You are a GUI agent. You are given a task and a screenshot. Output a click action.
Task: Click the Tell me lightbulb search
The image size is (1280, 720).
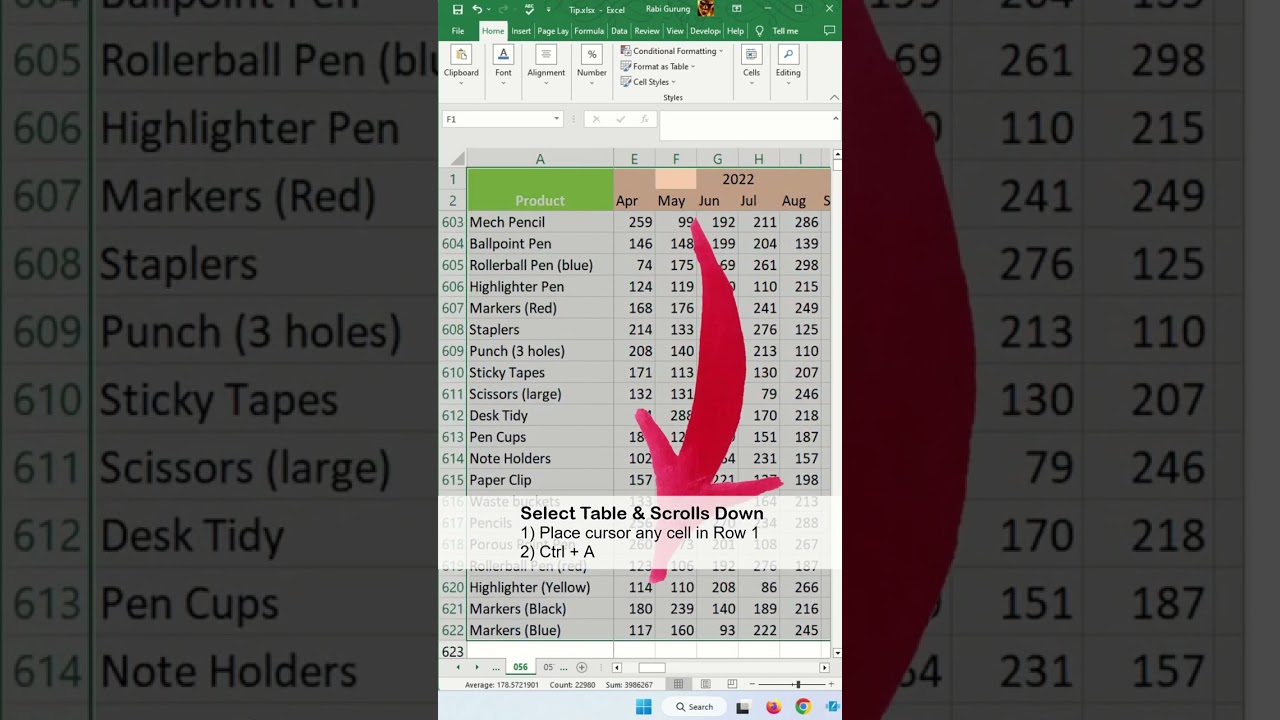pyautogui.click(x=777, y=31)
